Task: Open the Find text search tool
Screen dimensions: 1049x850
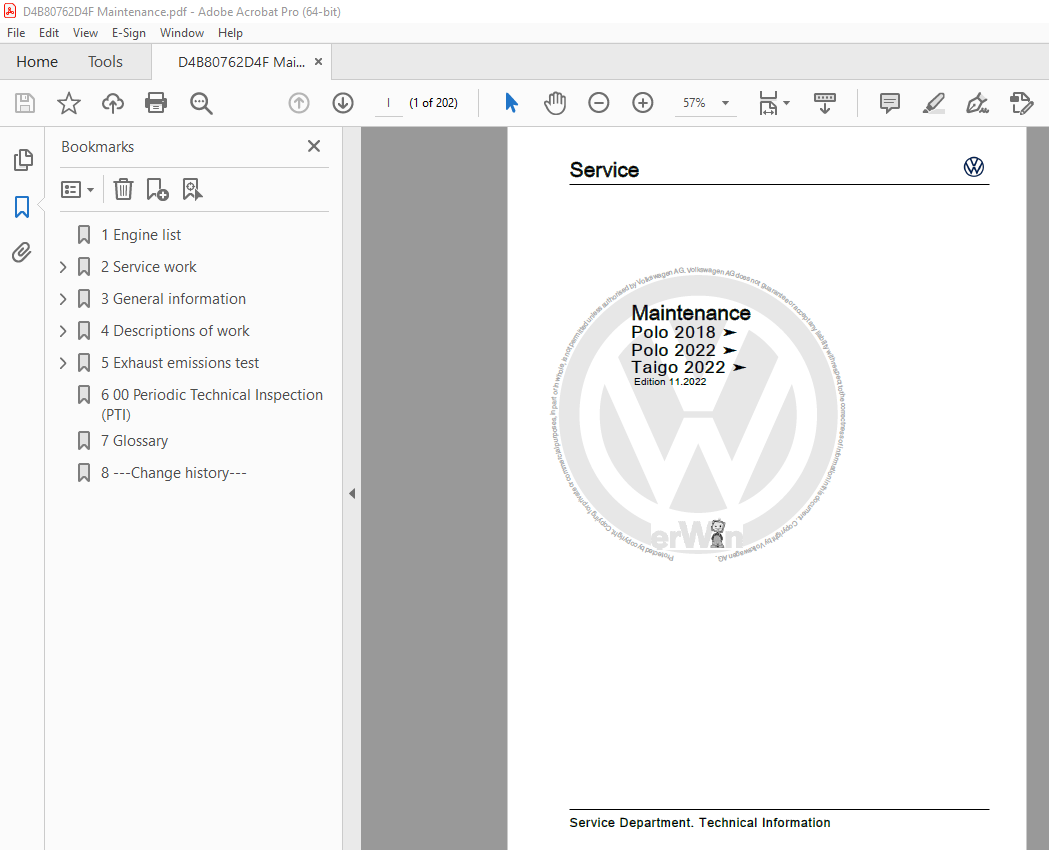Action: tap(201, 103)
